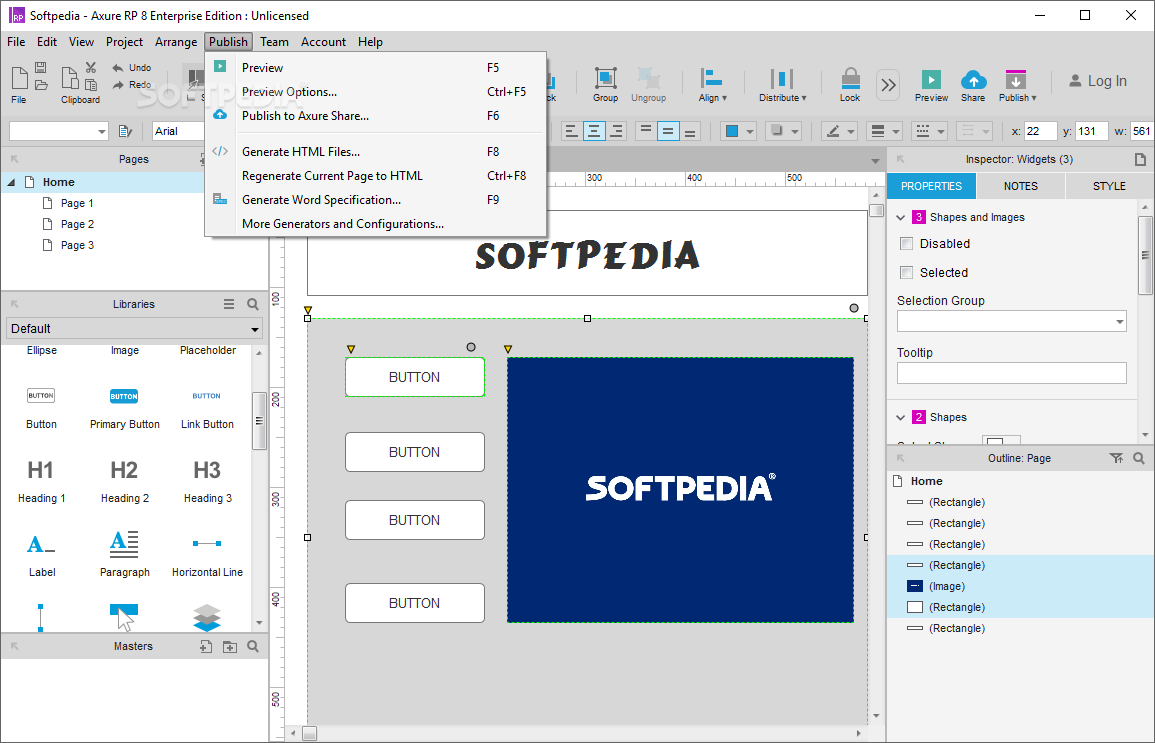Click the Cut scissors icon
This screenshot has height=743, width=1155.
tap(91, 68)
